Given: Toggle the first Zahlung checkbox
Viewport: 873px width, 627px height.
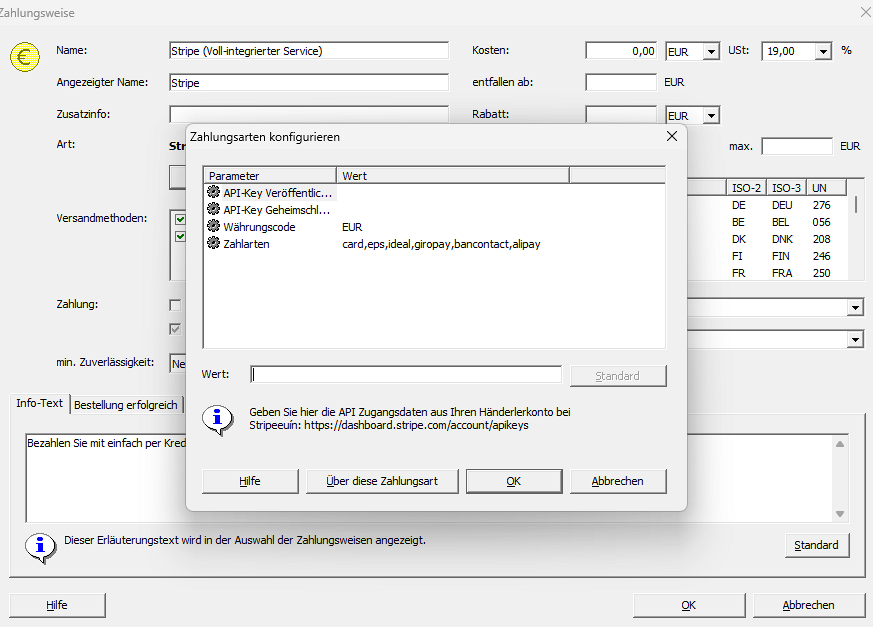Looking at the screenshot, I should pos(175,305).
